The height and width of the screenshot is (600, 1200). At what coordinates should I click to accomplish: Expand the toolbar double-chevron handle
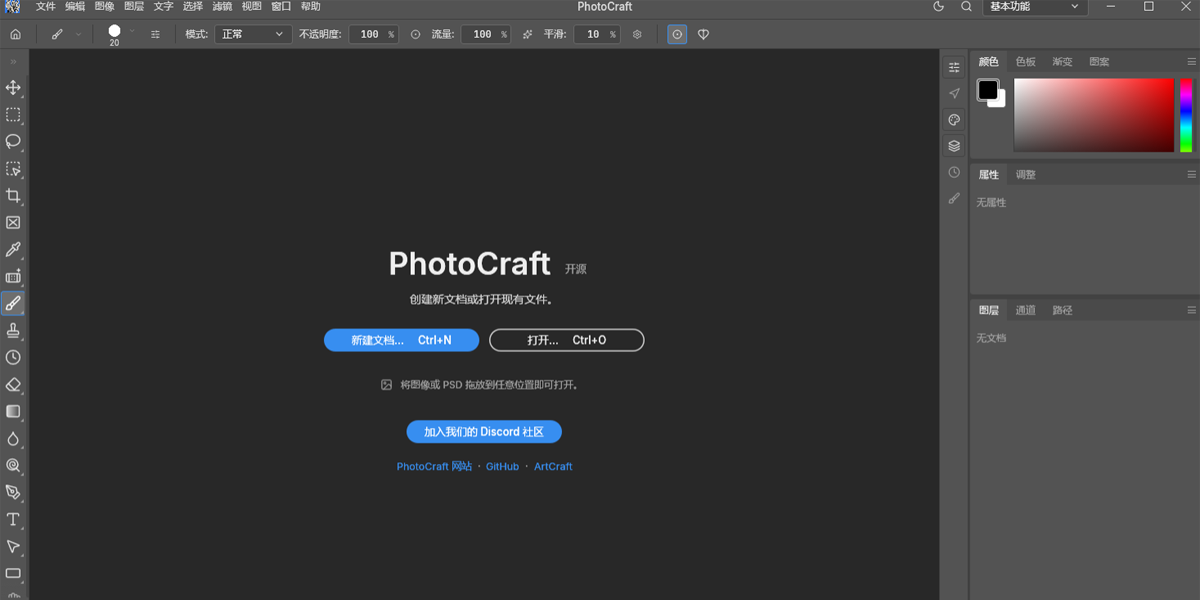click(x=13, y=62)
